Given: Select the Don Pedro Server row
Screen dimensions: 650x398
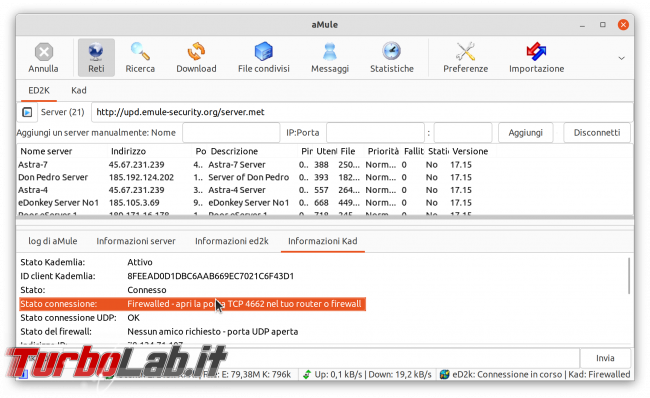Looking at the screenshot, I should pyautogui.click(x=325, y=177).
